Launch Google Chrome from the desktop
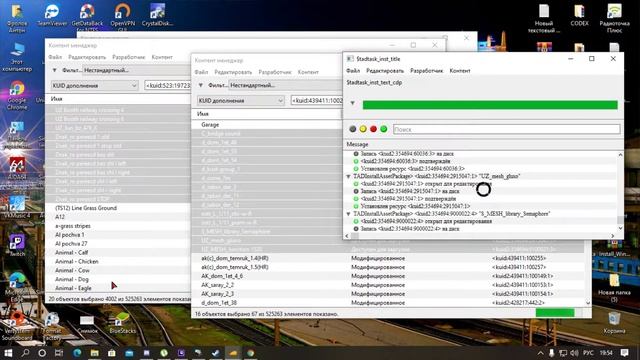The height and width of the screenshot is (360, 640). click(17, 96)
